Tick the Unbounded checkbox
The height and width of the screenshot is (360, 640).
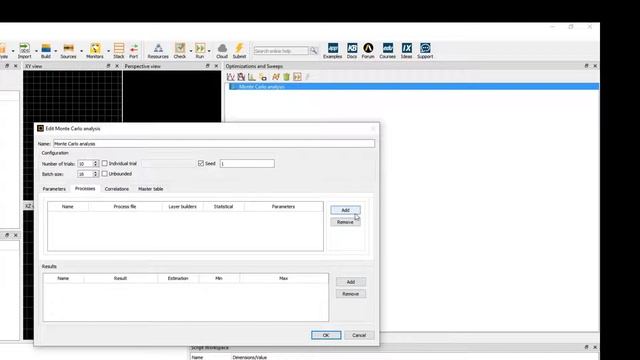click(105, 173)
